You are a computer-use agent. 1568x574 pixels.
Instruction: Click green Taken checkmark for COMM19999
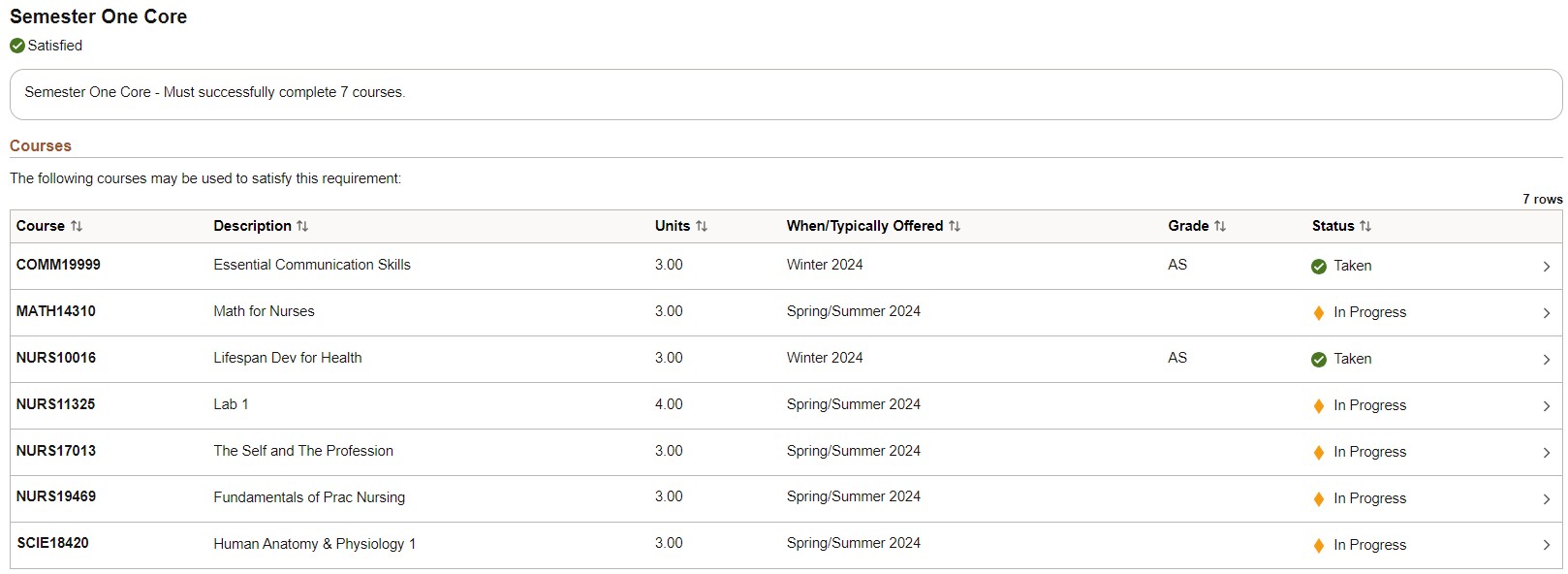[x=1319, y=267]
